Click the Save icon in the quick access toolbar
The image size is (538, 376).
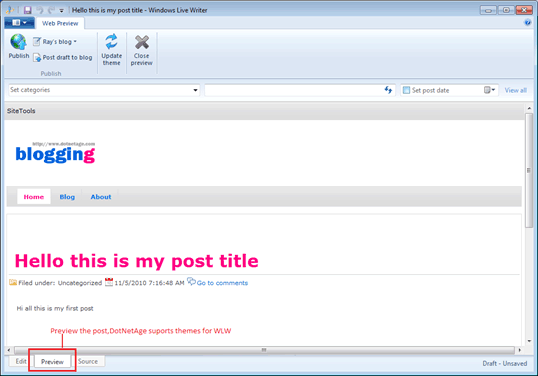(27, 10)
